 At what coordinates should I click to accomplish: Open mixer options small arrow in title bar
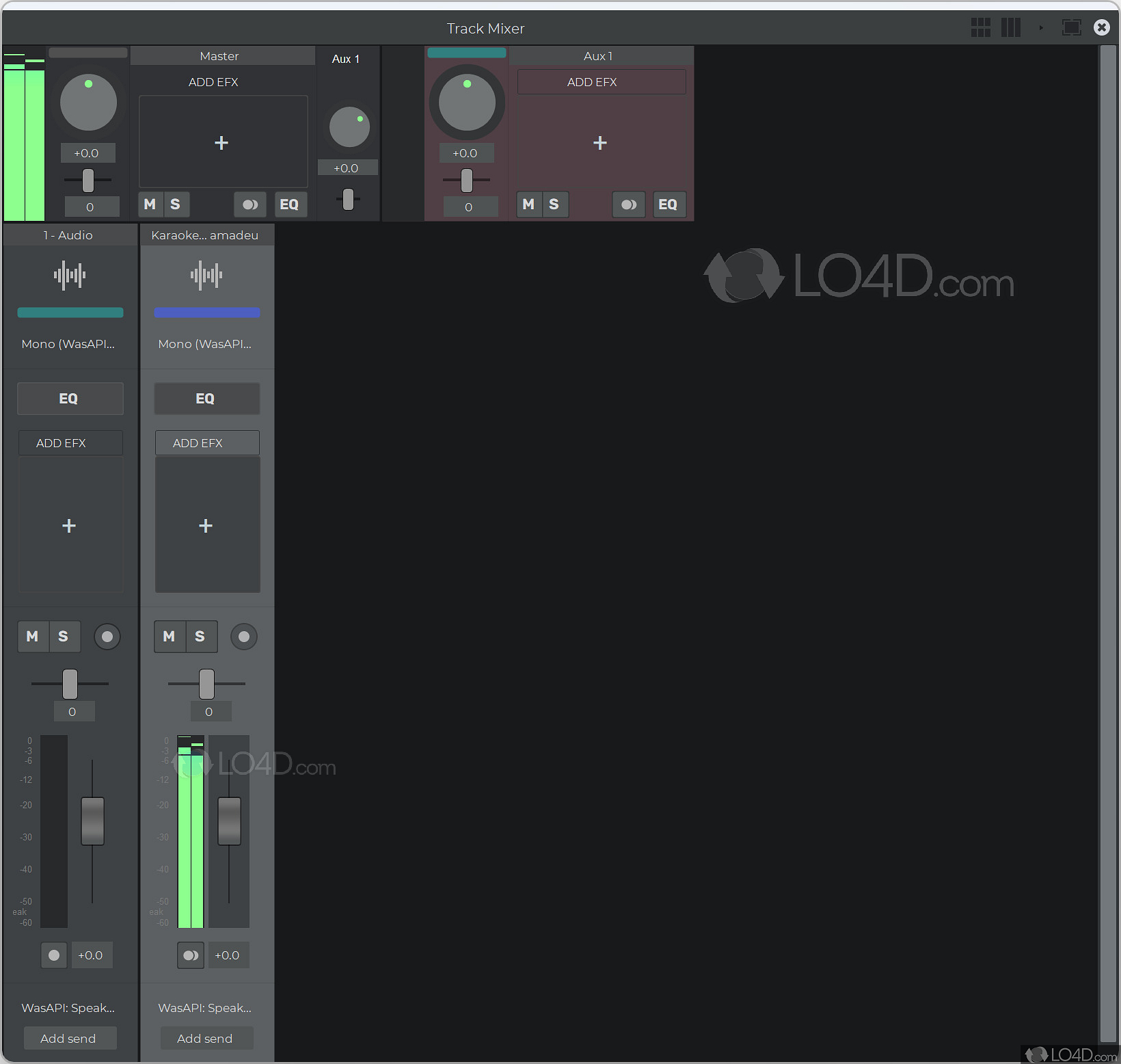[1041, 28]
